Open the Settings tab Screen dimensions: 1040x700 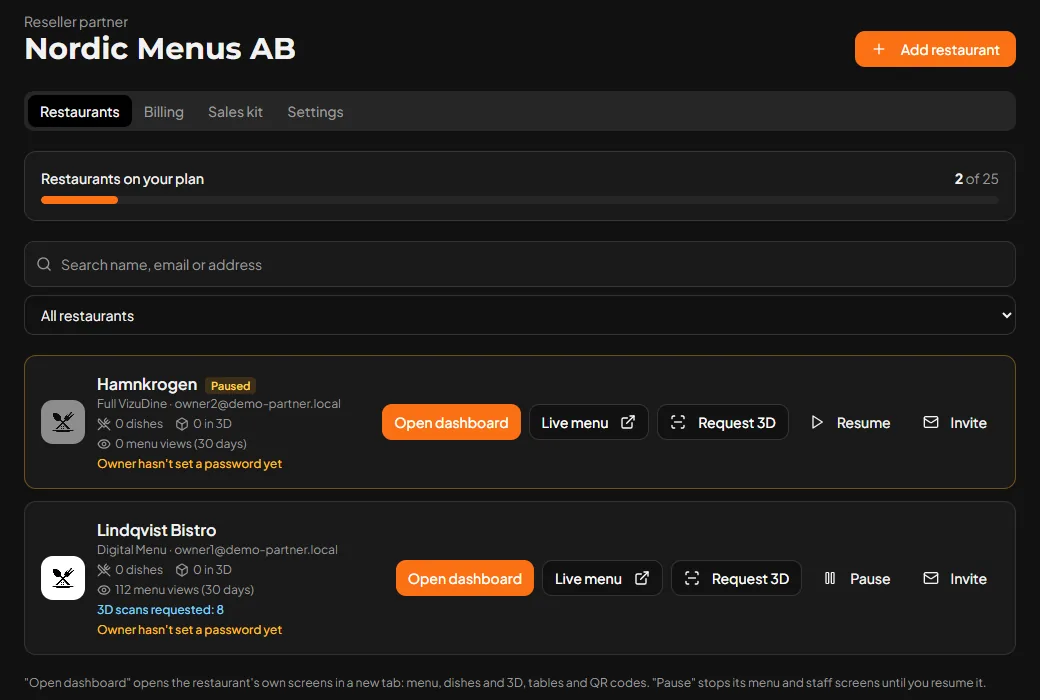tap(315, 111)
